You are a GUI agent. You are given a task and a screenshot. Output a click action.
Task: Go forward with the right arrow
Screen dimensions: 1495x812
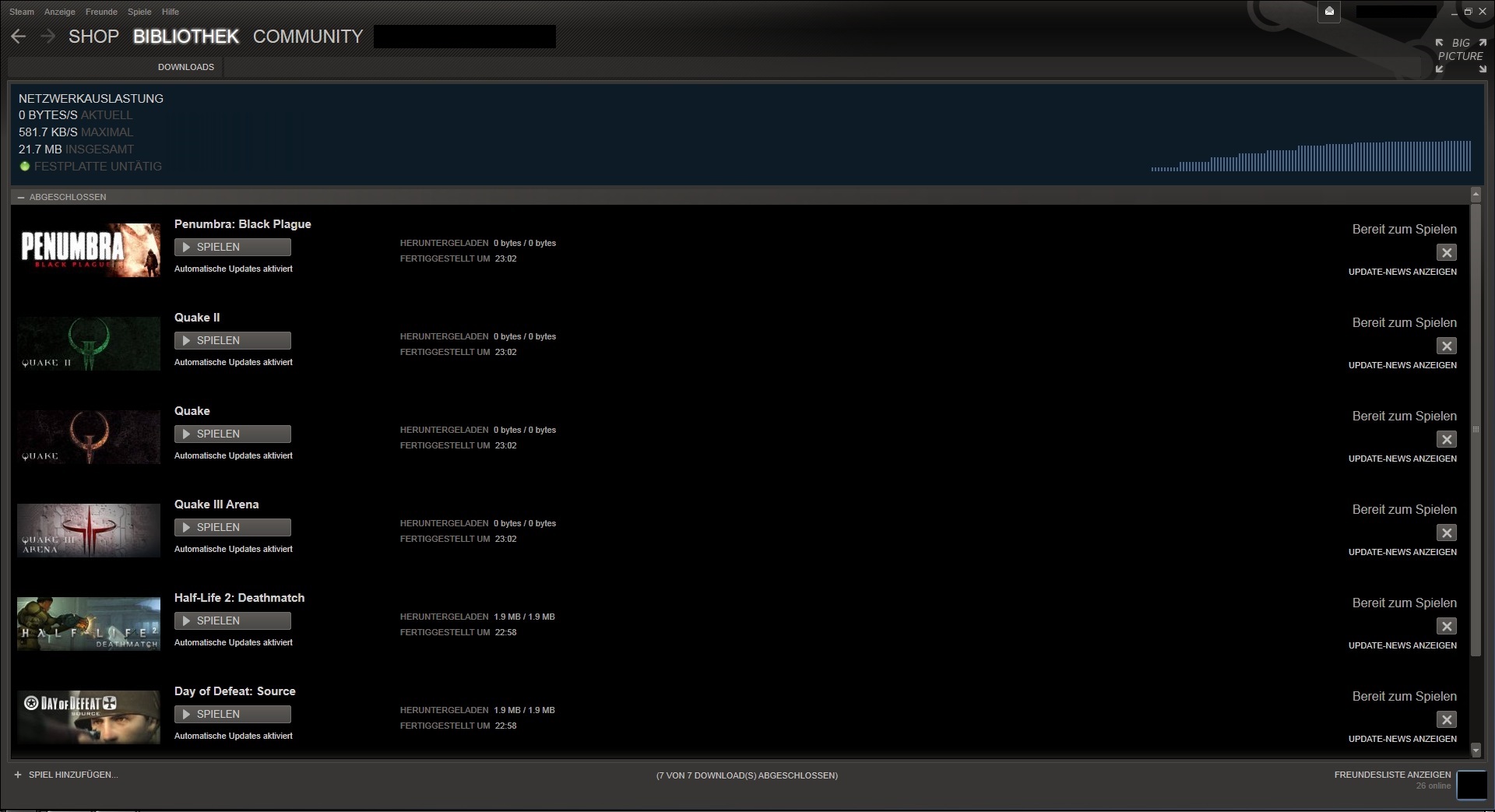(48, 37)
